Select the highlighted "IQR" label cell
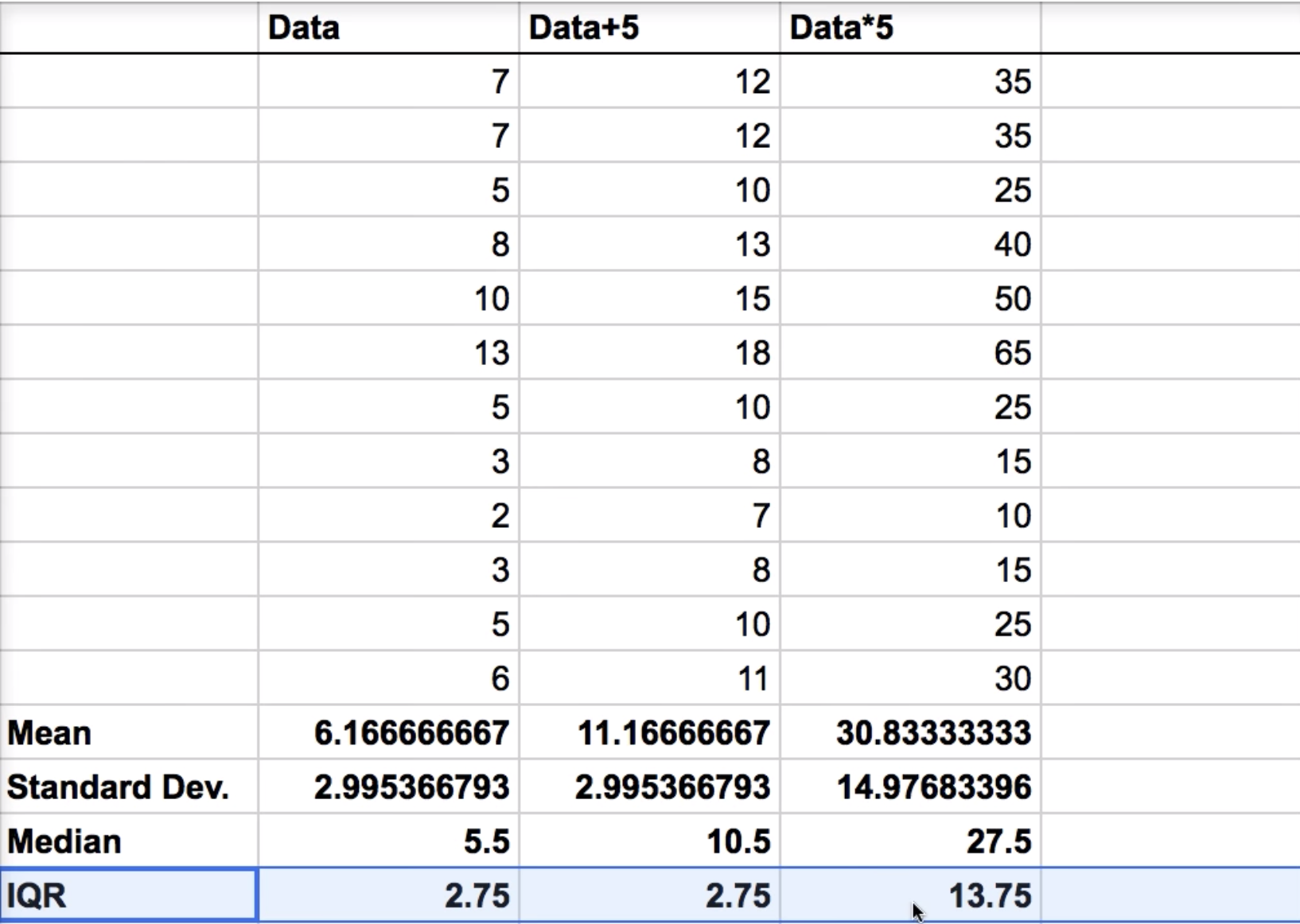Image resolution: width=1300 pixels, height=924 pixels. click(x=129, y=895)
